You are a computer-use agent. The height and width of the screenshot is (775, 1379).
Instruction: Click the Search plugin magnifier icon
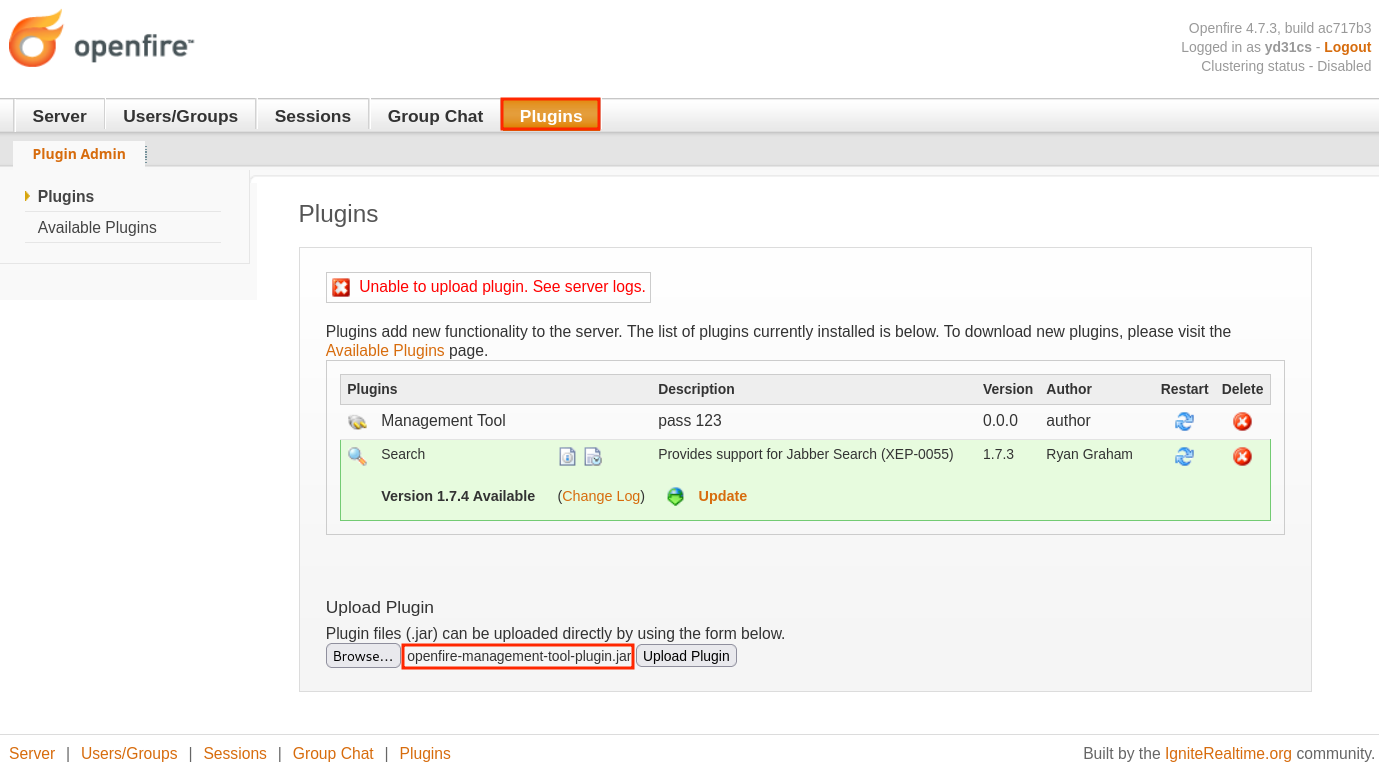[357, 456]
